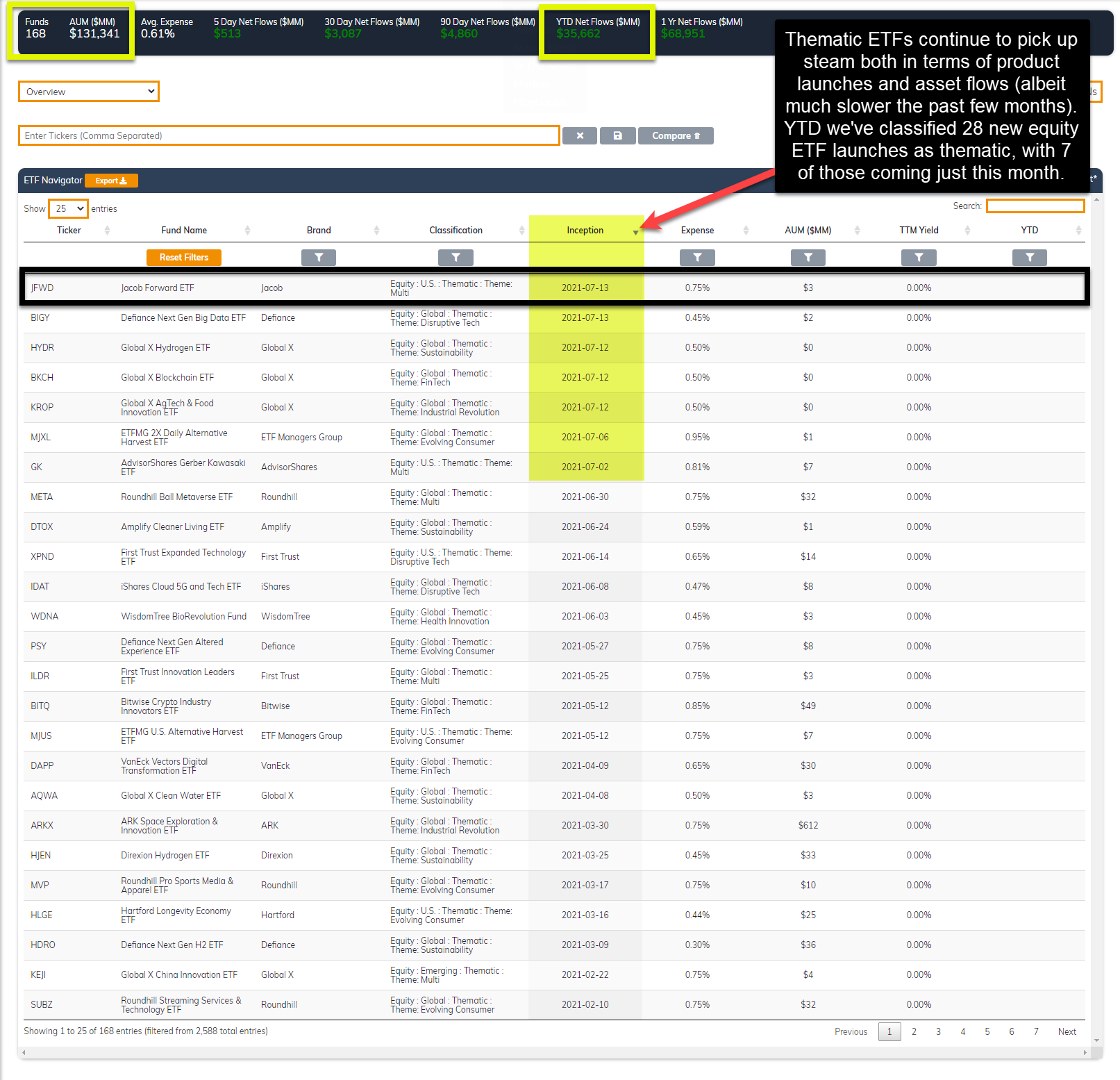Select Global X Hydrogen ETF name
The width and height of the screenshot is (1120, 1080).
(x=165, y=348)
